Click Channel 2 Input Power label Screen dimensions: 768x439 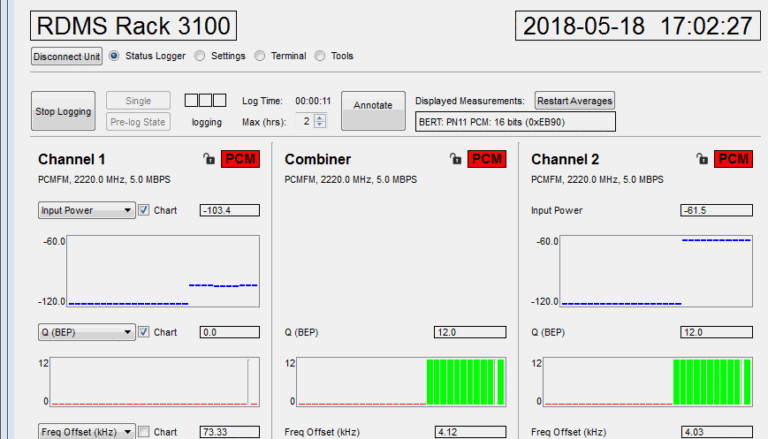(557, 211)
